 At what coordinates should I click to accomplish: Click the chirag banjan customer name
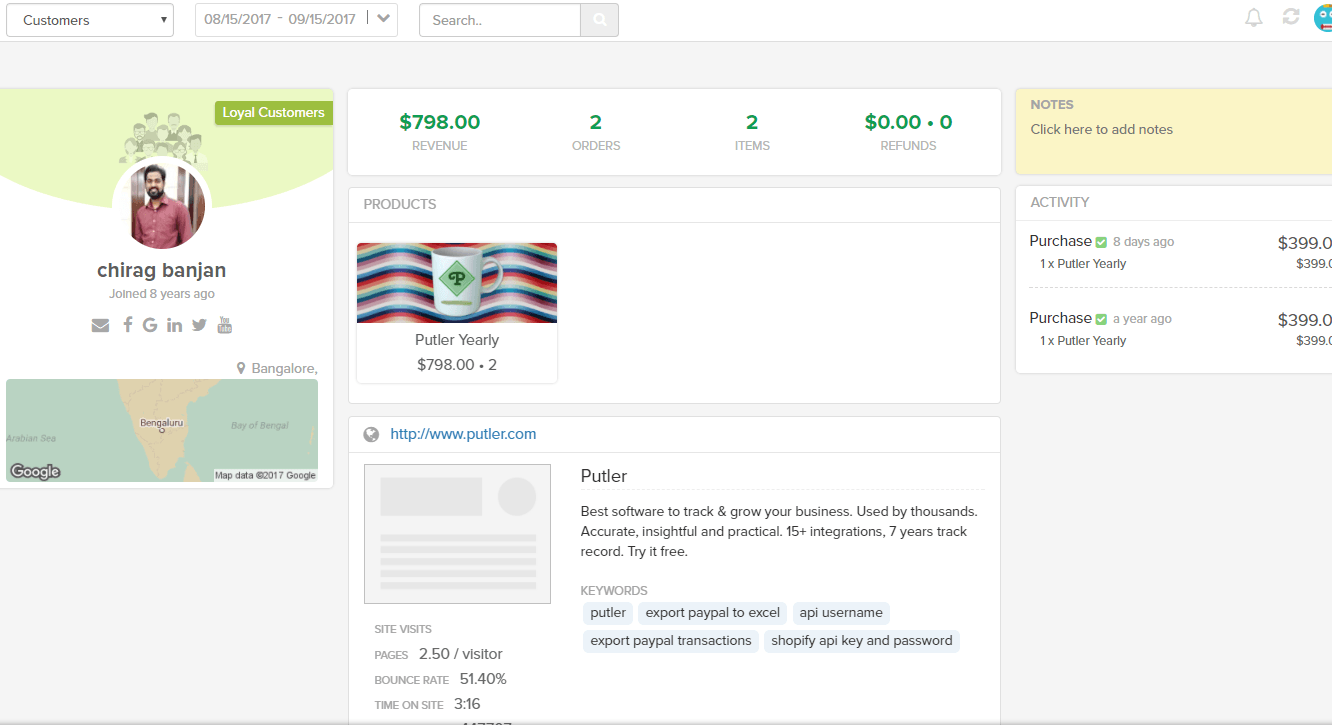162,270
